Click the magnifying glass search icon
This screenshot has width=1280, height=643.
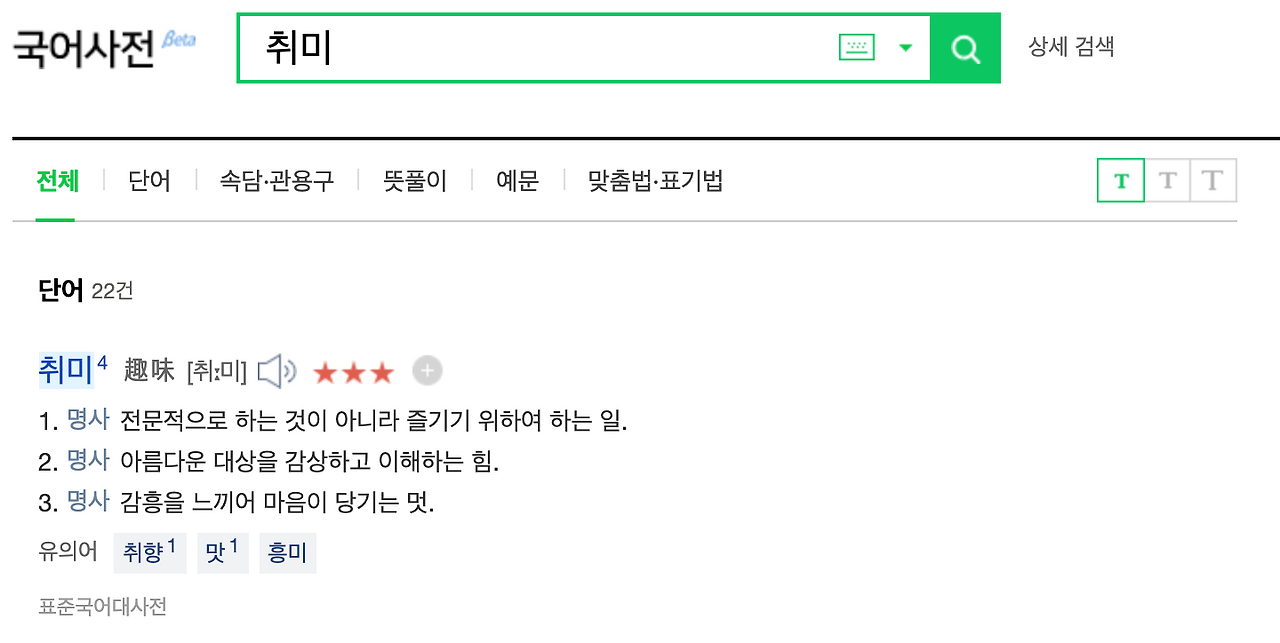(965, 47)
